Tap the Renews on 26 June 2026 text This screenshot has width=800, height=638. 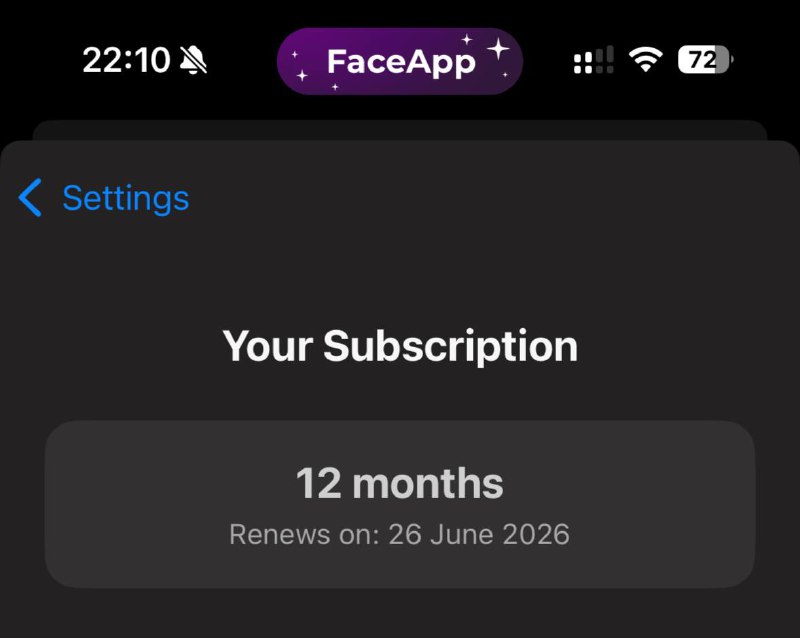pyautogui.click(x=399, y=534)
